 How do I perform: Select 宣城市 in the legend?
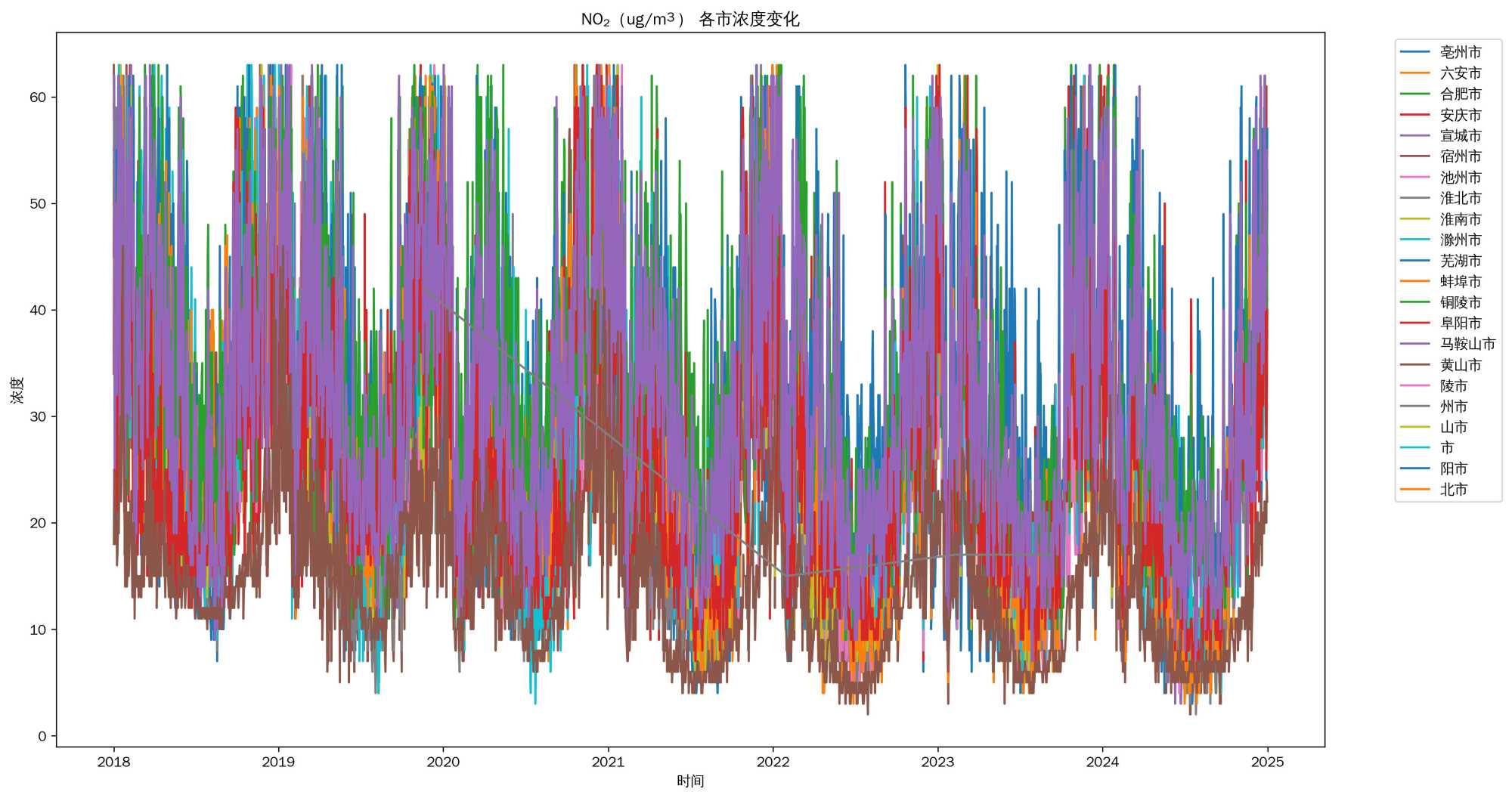1460,136
